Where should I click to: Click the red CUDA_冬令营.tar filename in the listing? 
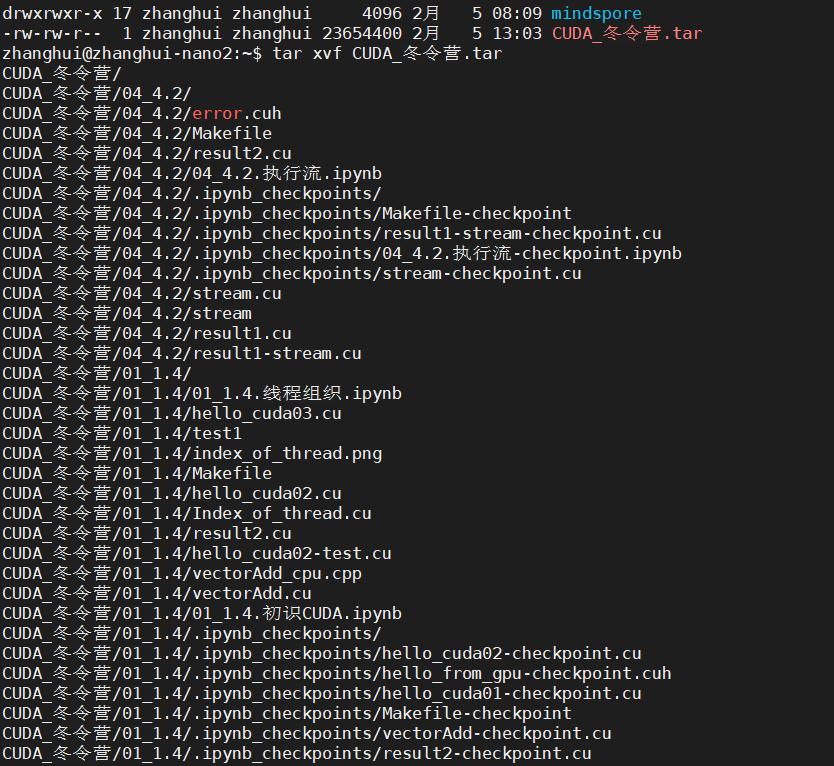[626, 33]
